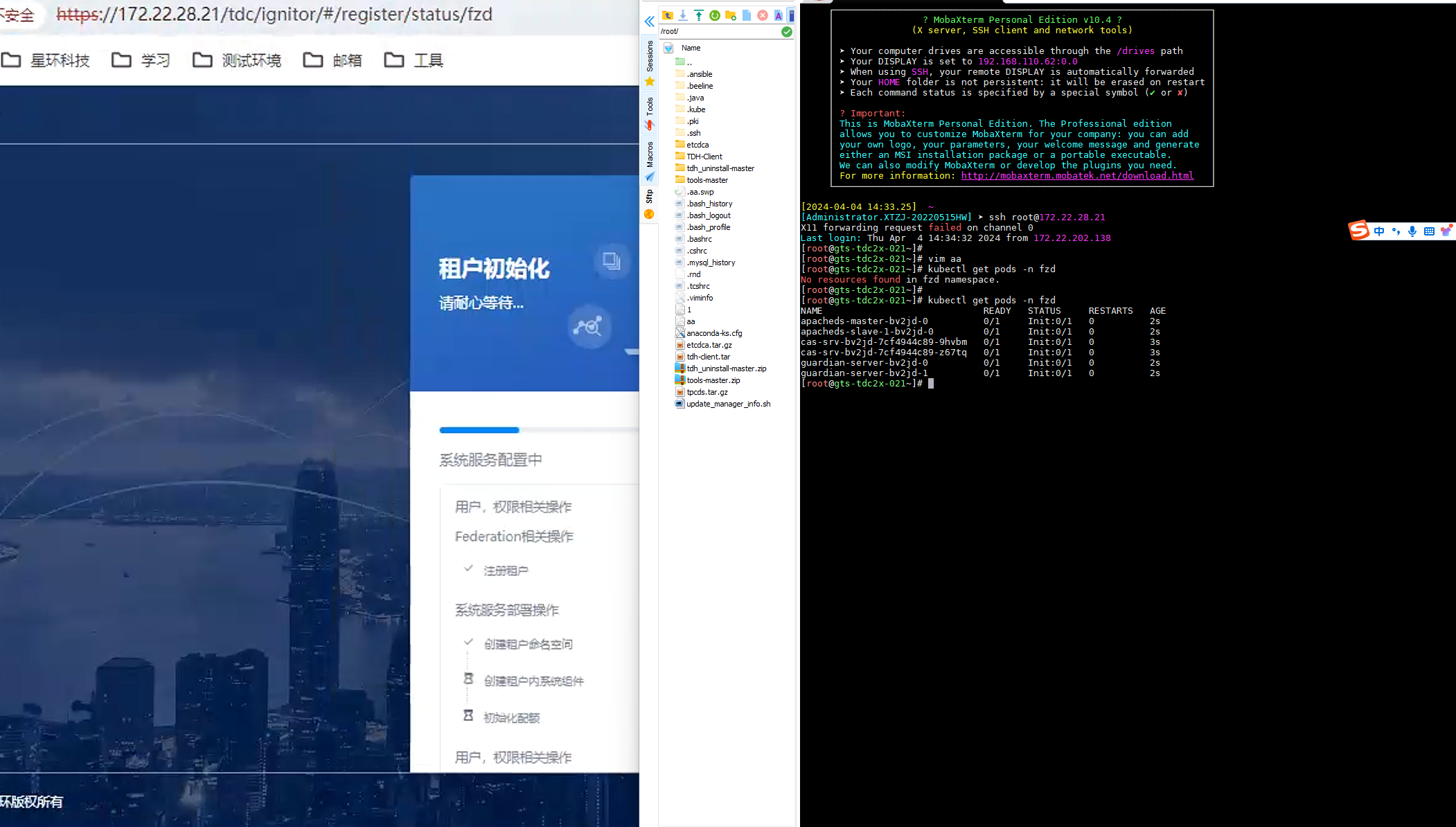Click the red delete icon in SFTP toolbar
Image resolution: width=1456 pixels, height=827 pixels.
pos(763,15)
